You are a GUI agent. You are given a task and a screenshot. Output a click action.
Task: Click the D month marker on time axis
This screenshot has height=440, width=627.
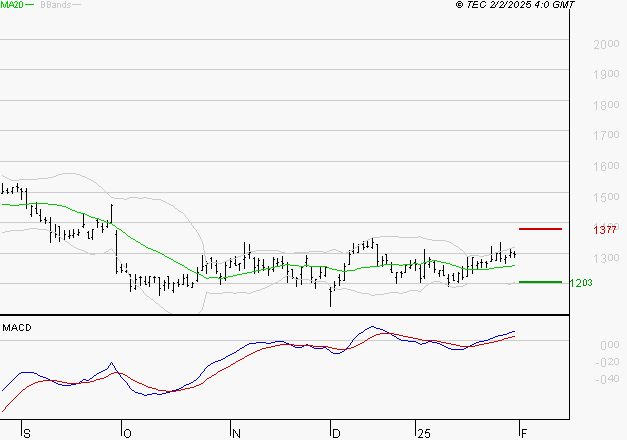click(x=336, y=434)
